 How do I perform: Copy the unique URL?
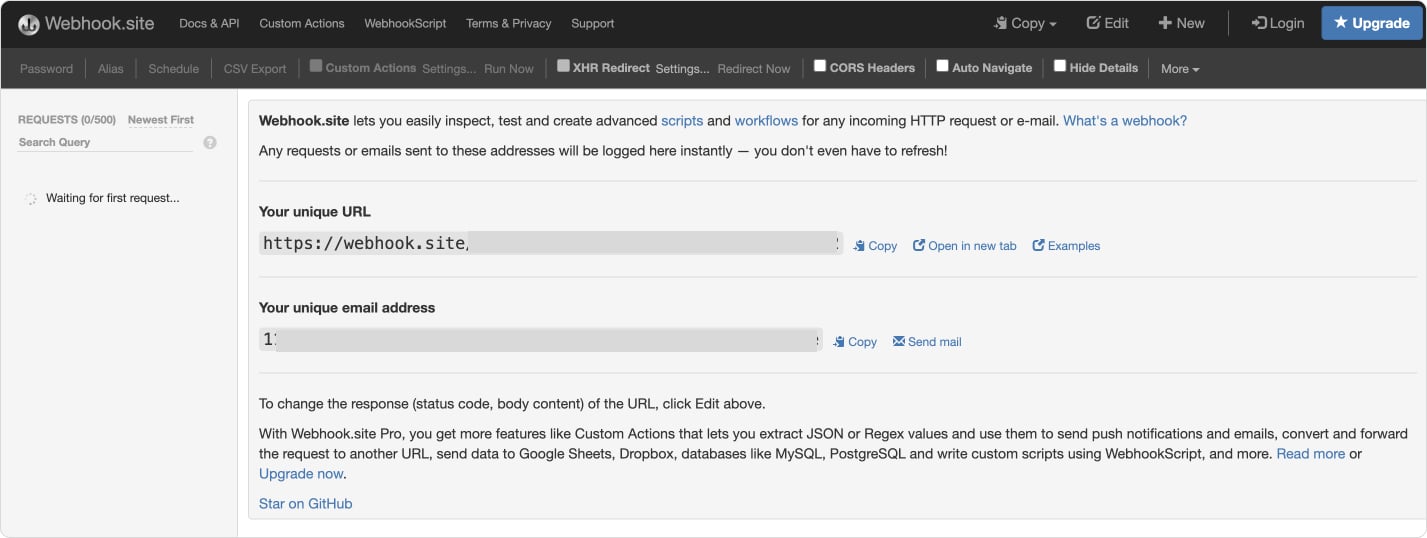point(875,246)
